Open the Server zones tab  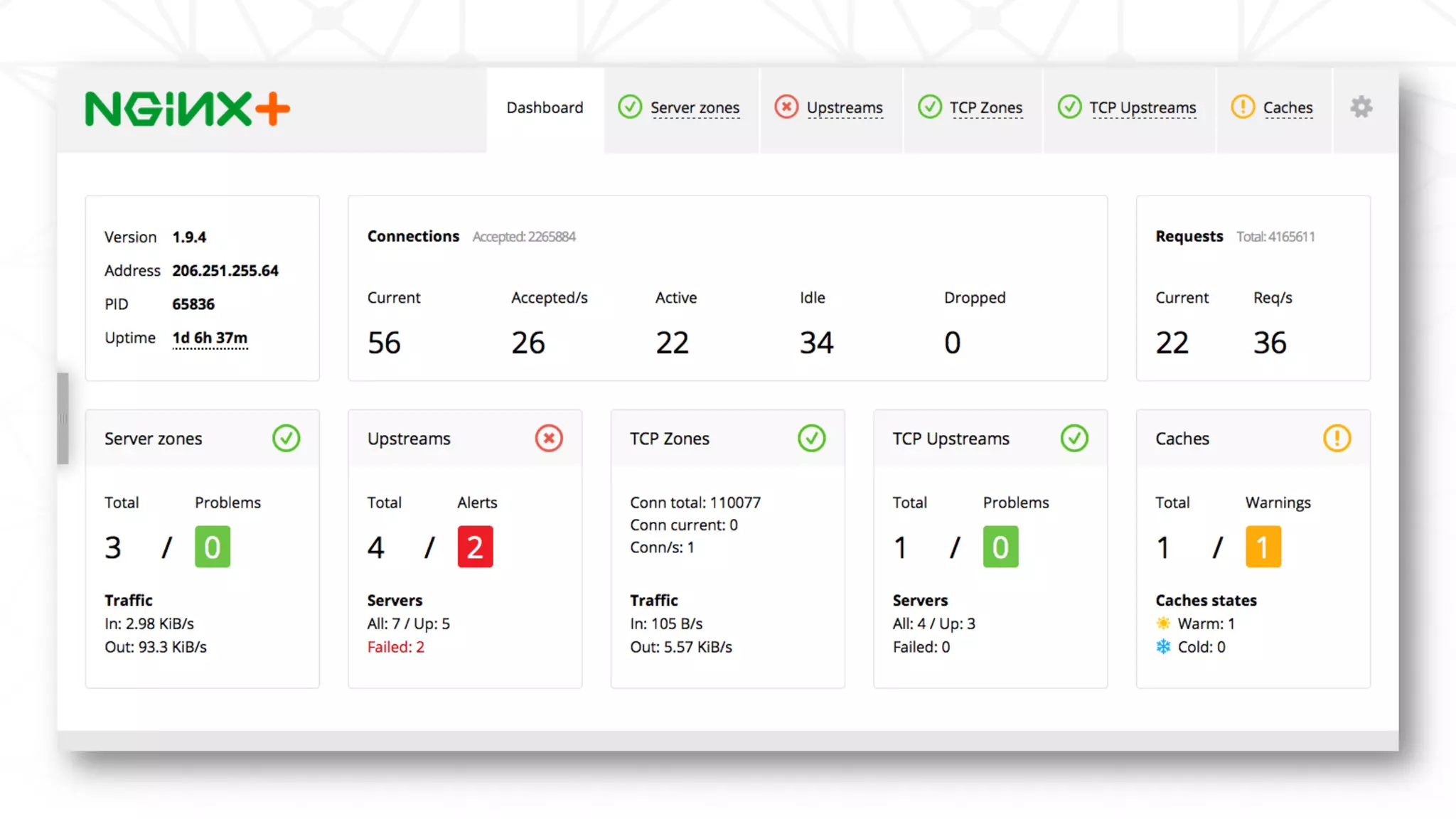694,108
